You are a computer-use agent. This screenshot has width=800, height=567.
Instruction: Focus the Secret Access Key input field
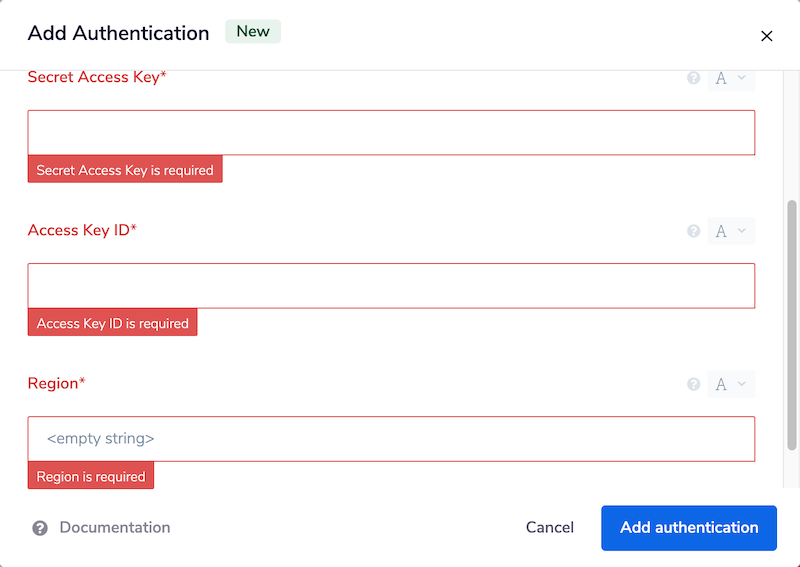(x=391, y=133)
